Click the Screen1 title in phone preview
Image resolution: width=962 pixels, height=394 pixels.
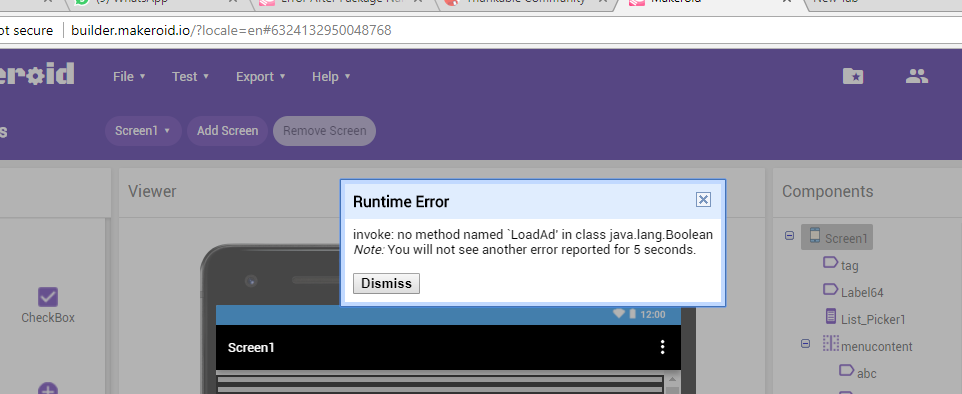pyautogui.click(x=251, y=347)
